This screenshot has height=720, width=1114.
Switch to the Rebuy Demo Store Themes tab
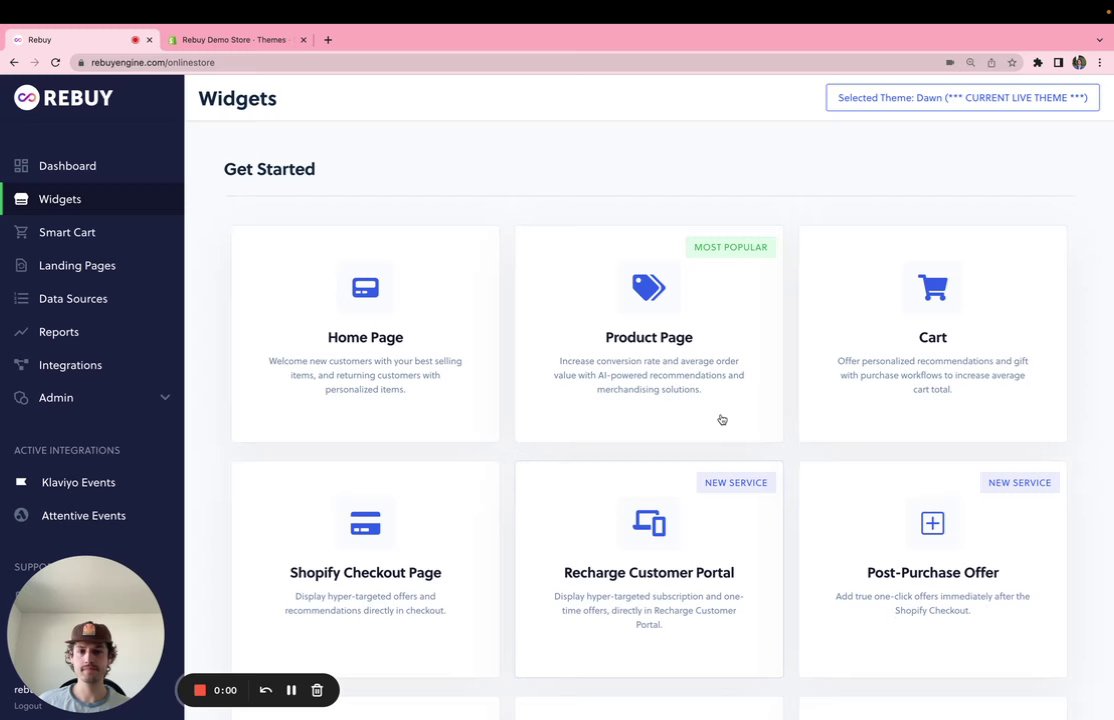tap(233, 40)
